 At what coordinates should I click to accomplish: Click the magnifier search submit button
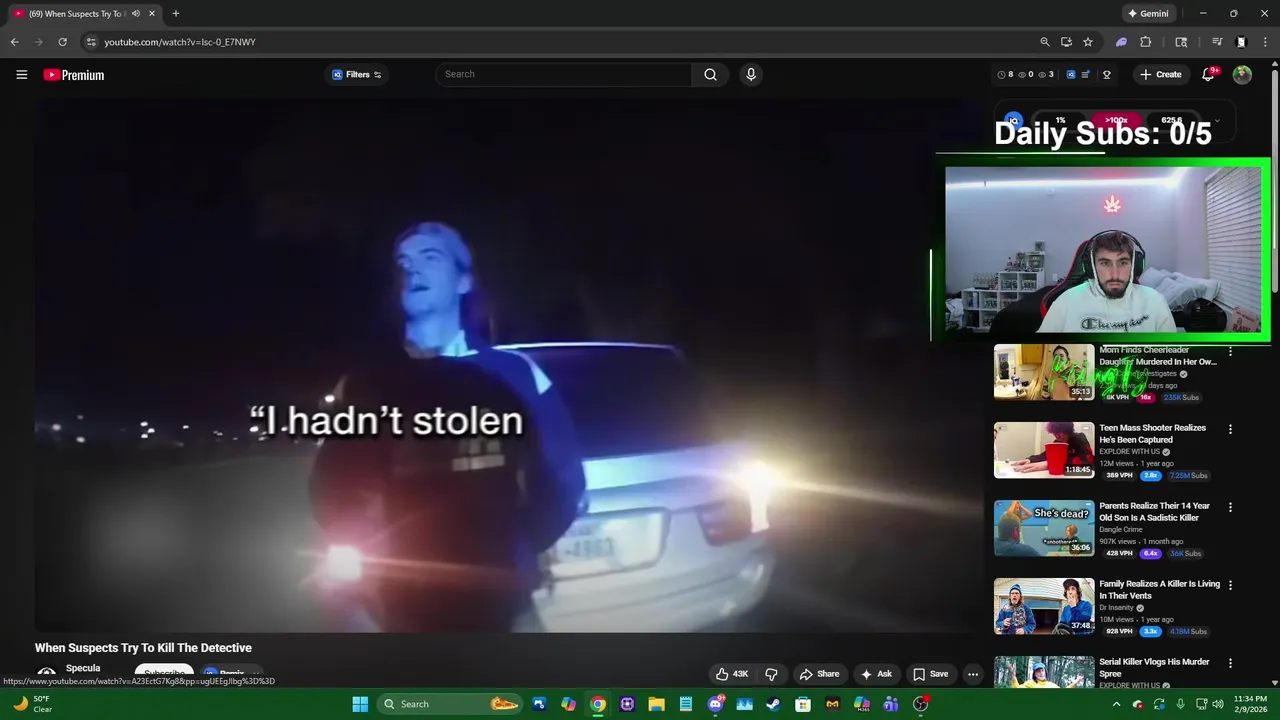pos(710,74)
